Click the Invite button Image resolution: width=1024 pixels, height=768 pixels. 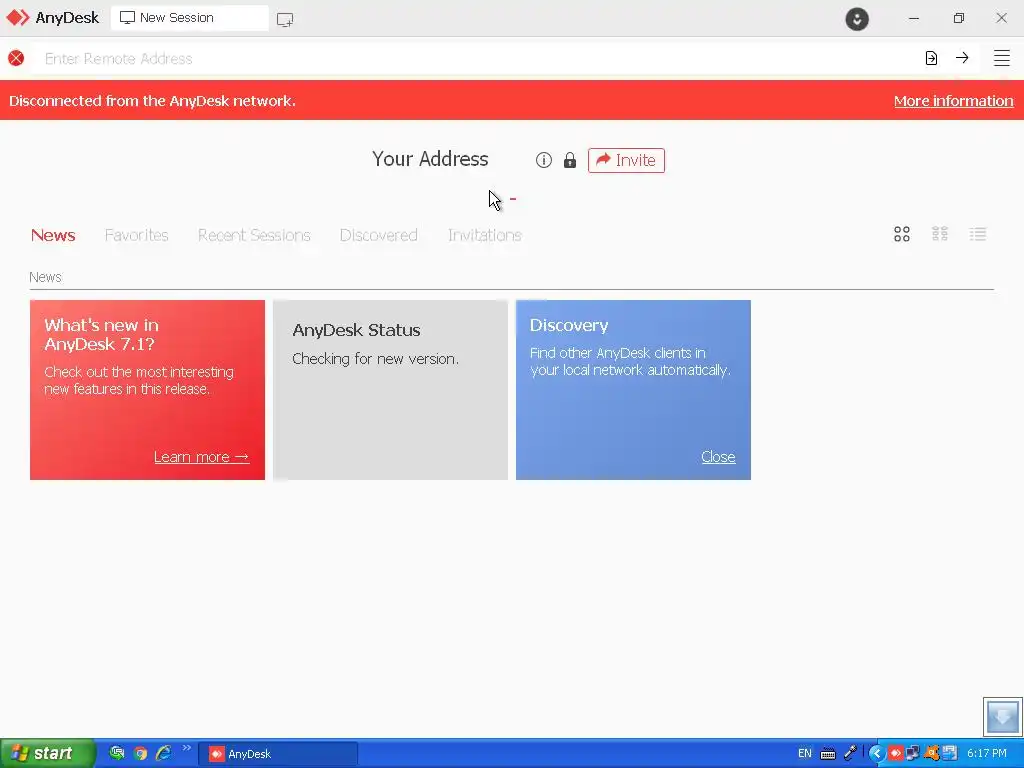[626, 160]
